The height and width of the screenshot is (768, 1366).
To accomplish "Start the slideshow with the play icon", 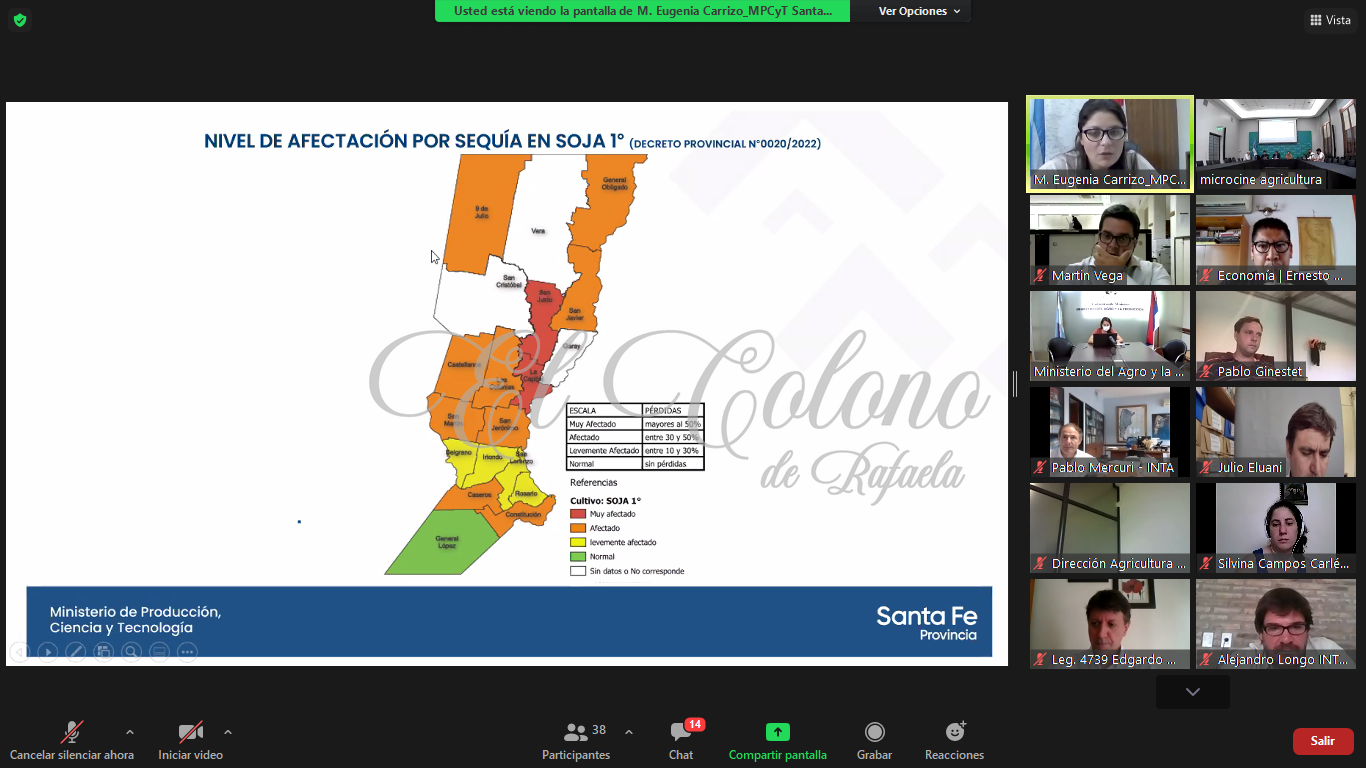I will pos(48,651).
